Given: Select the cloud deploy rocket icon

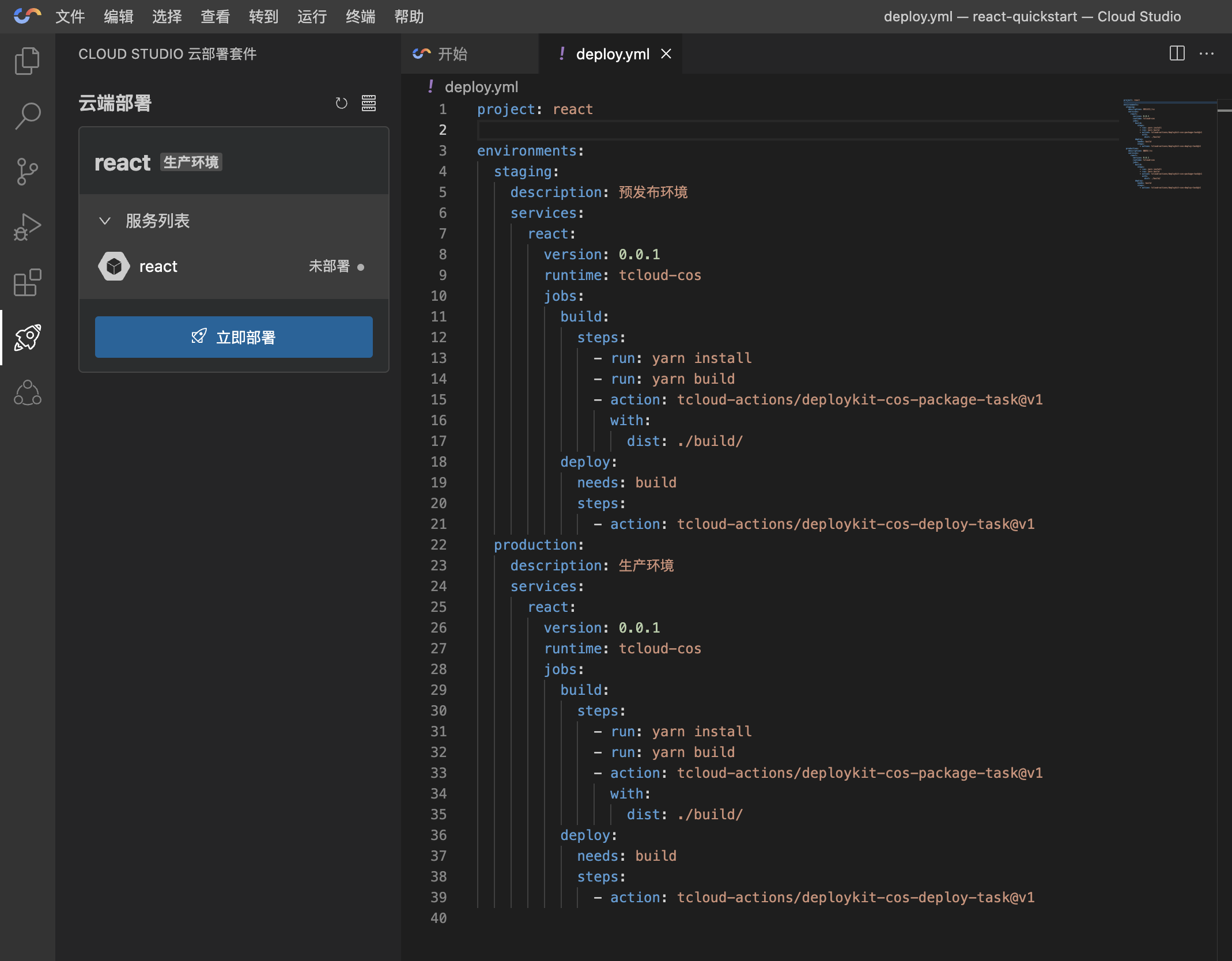Looking at the screenshot, I should click(27, 338).
